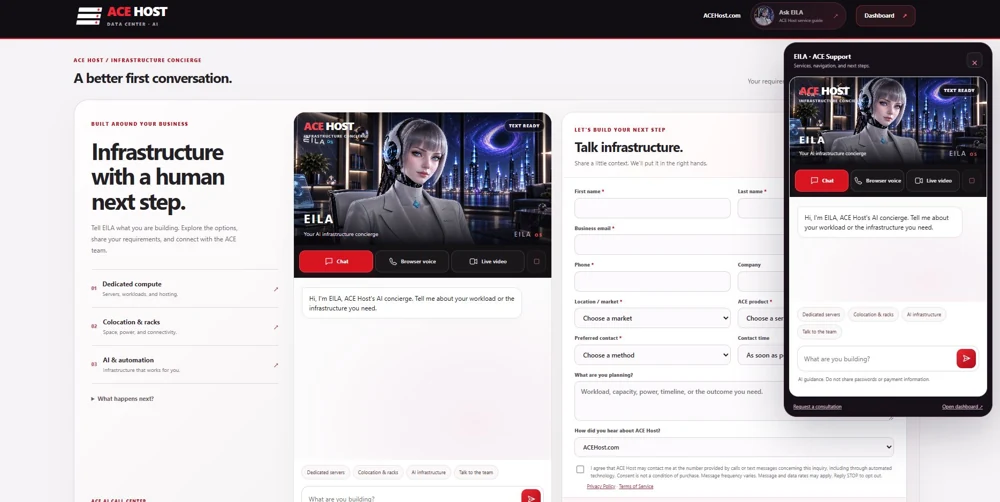
Task: Open the ACE product dropdown
Action: coord(761,318)
